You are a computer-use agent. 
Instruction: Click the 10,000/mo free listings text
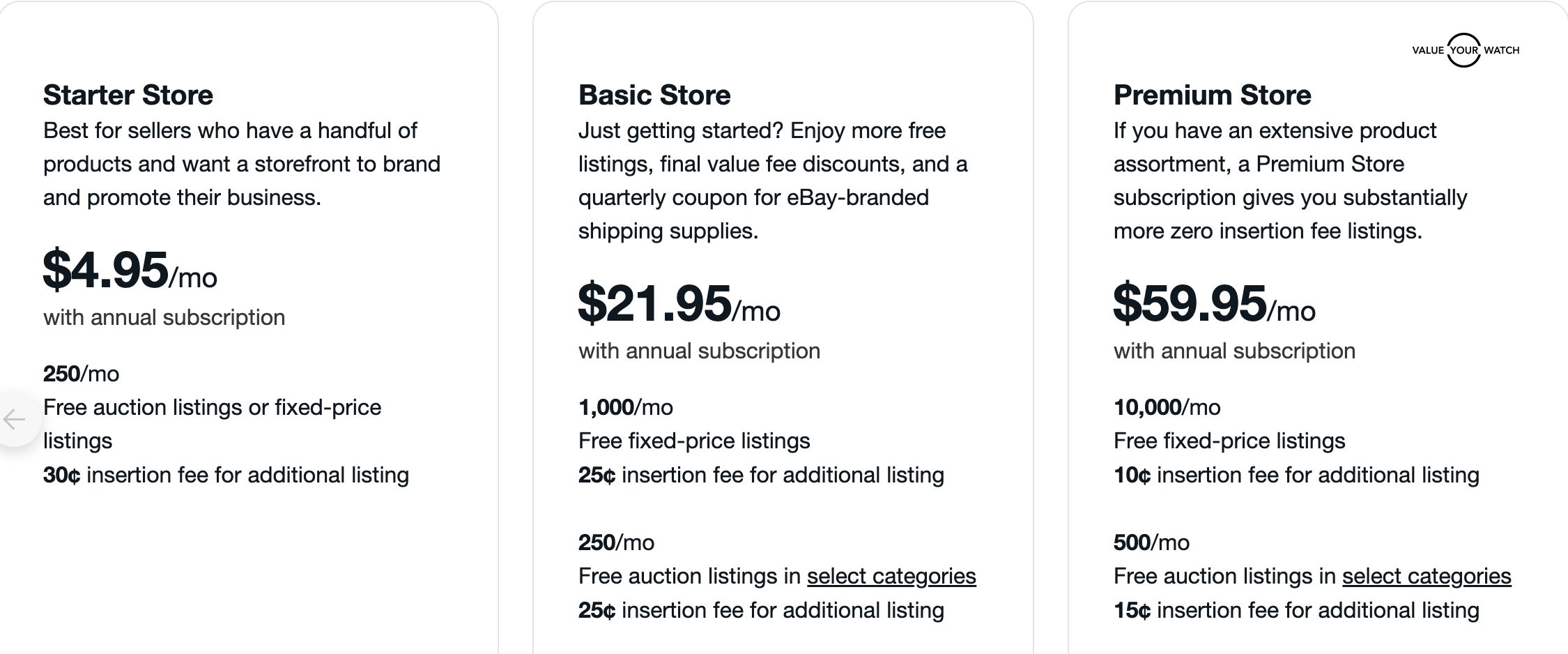coord(1167,406)
